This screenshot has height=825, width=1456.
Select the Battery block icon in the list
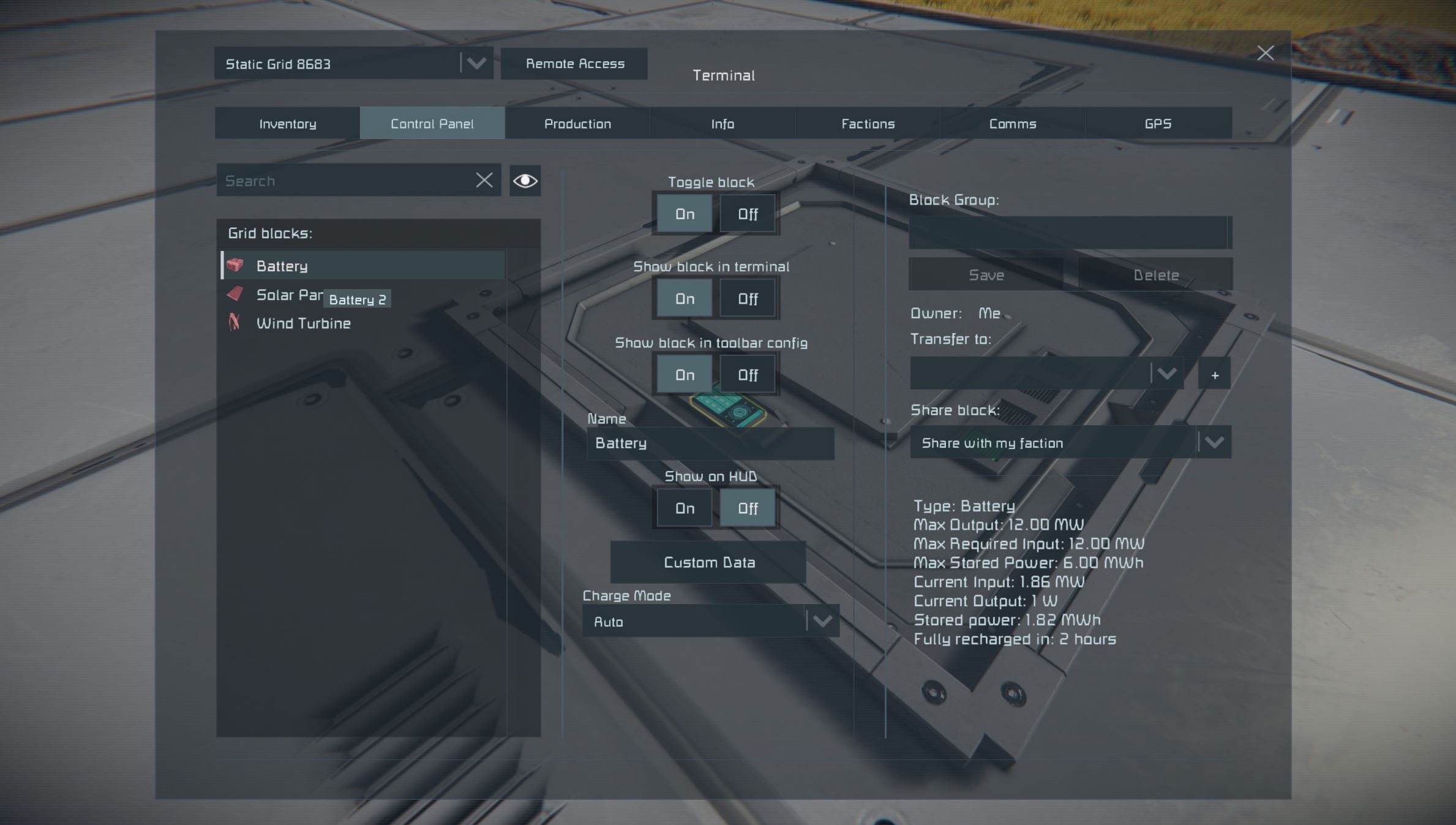click(x=235, y=265)
